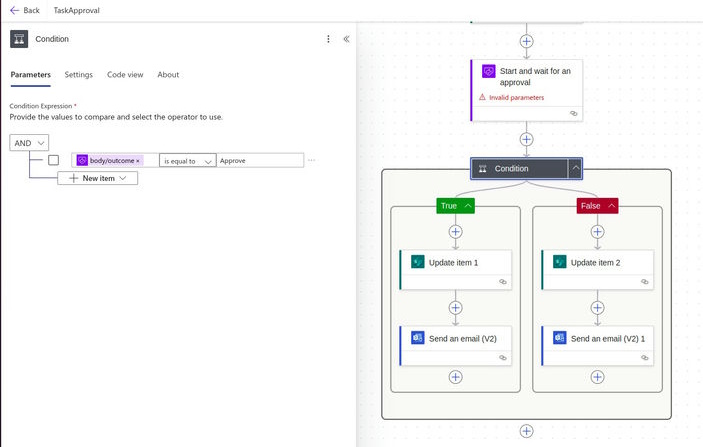Collapse the False branch
The width and height of the screenshot is (703, 447).
pos(611,205)
